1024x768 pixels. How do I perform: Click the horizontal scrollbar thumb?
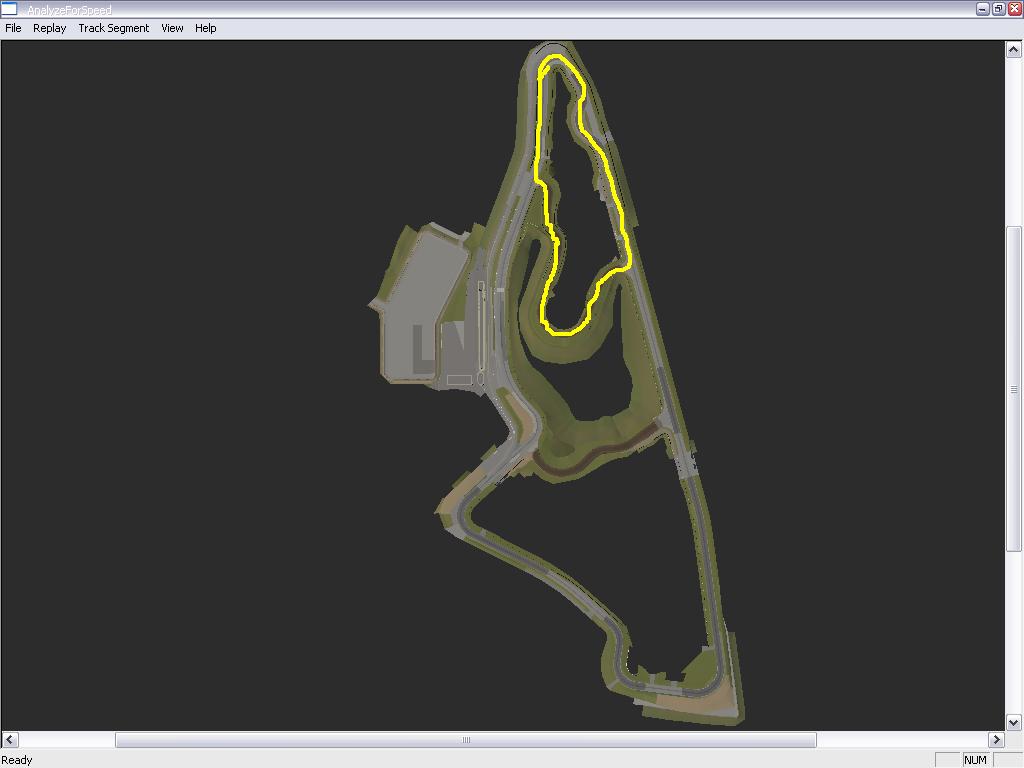pyautogui.click(x=466, y=740)
